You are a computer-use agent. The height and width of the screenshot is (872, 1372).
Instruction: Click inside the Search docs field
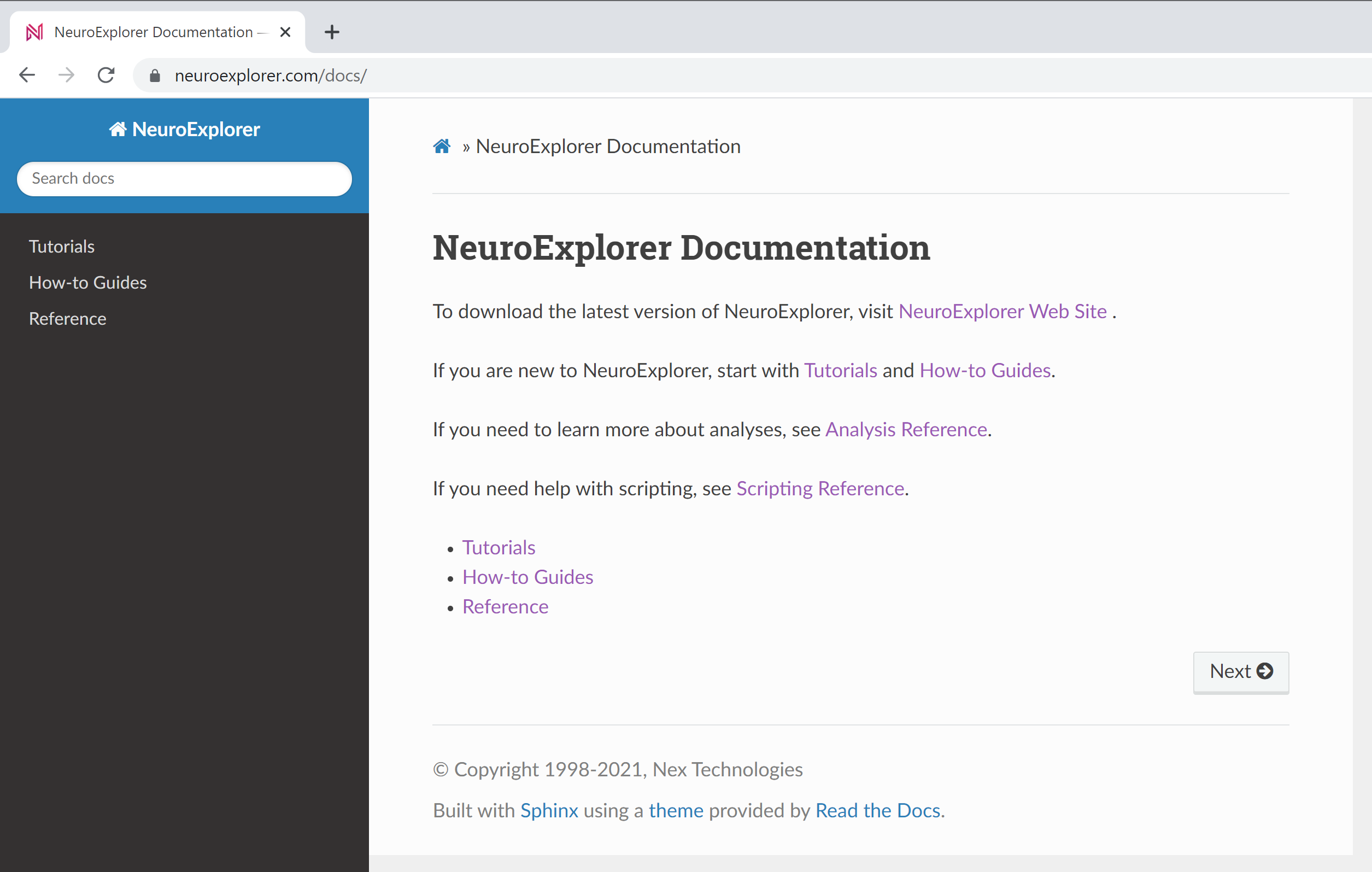pos(184,178)
